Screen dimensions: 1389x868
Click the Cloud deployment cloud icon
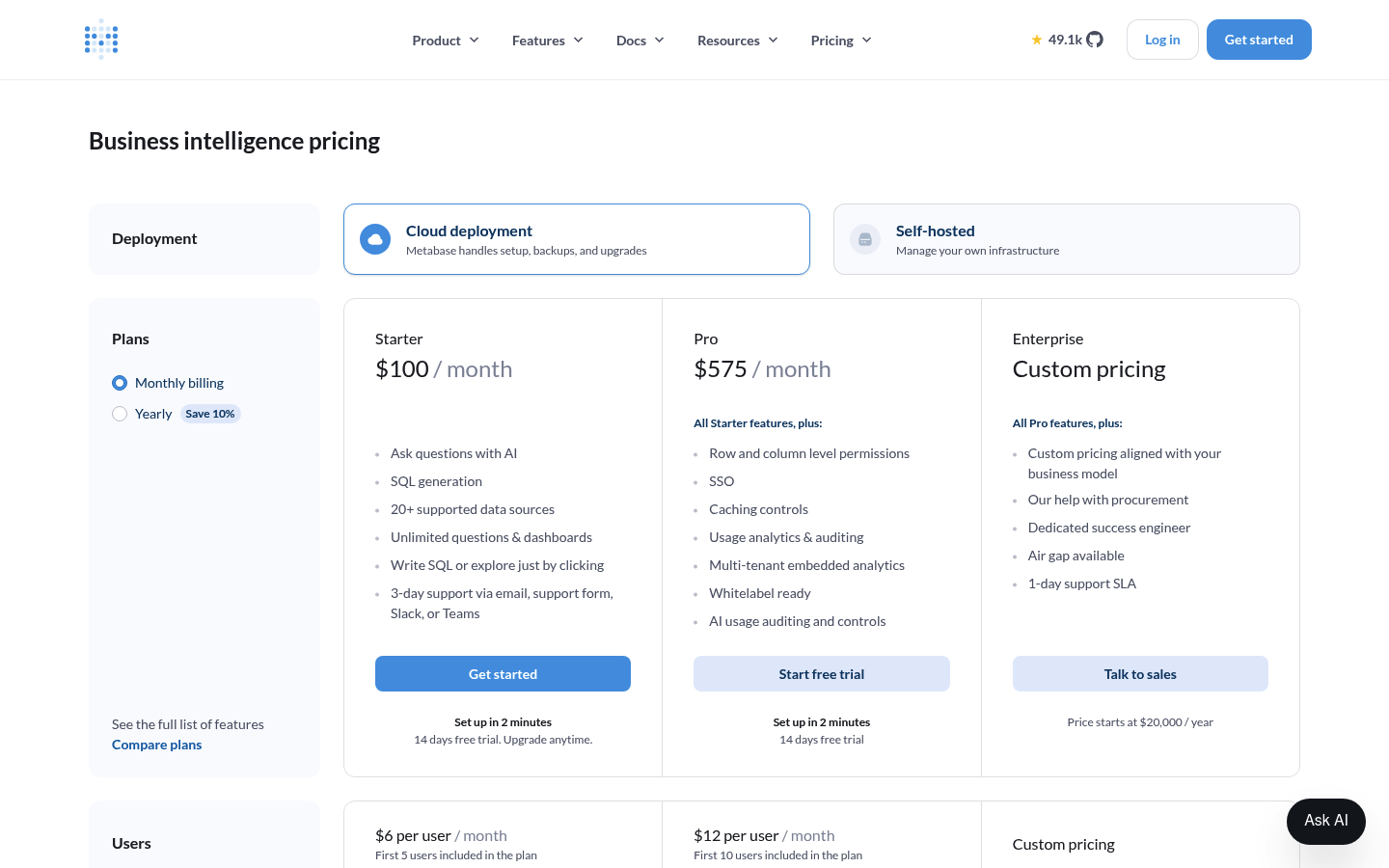click(x=375, y=239)
